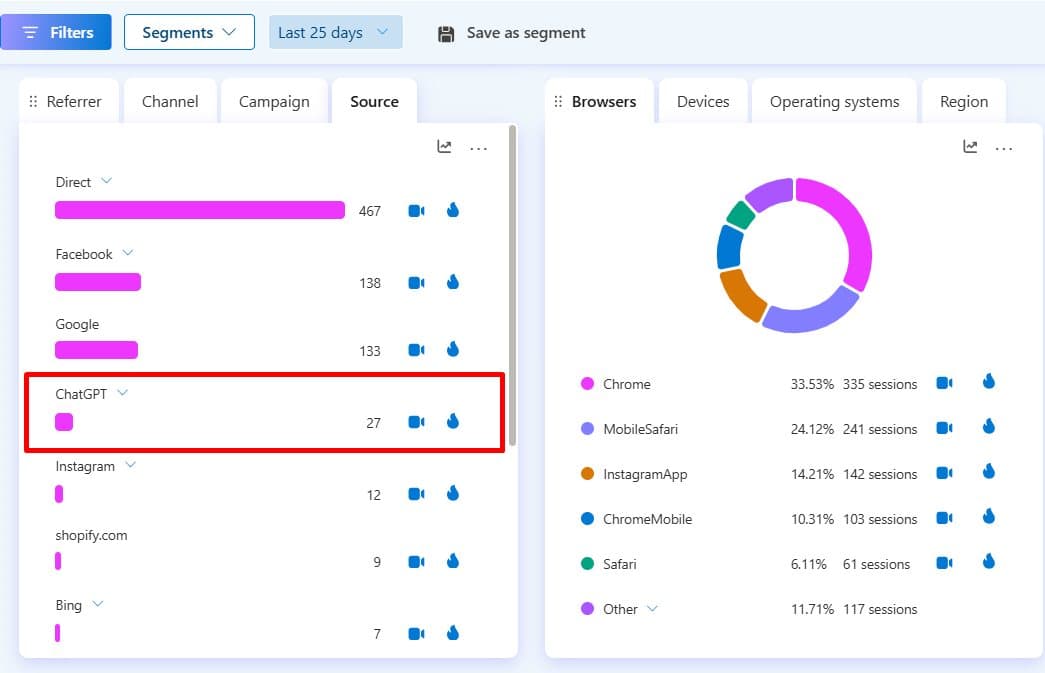The image size is (1045, 673).
Task: View shopify.com heatmaps icon
Action: [x=453, y=561]
